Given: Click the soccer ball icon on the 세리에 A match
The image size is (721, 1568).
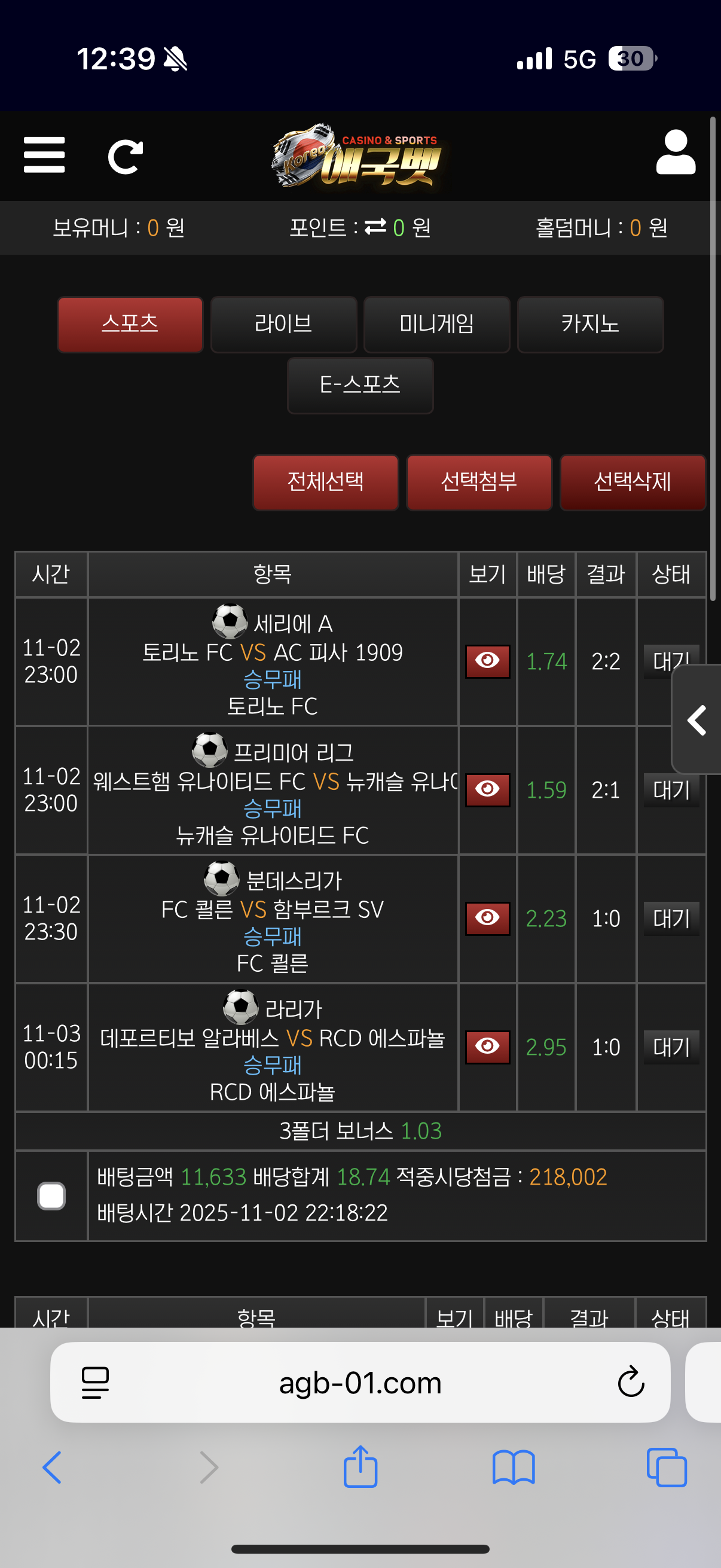Looking at the screenshot, I should click(230, 622).
